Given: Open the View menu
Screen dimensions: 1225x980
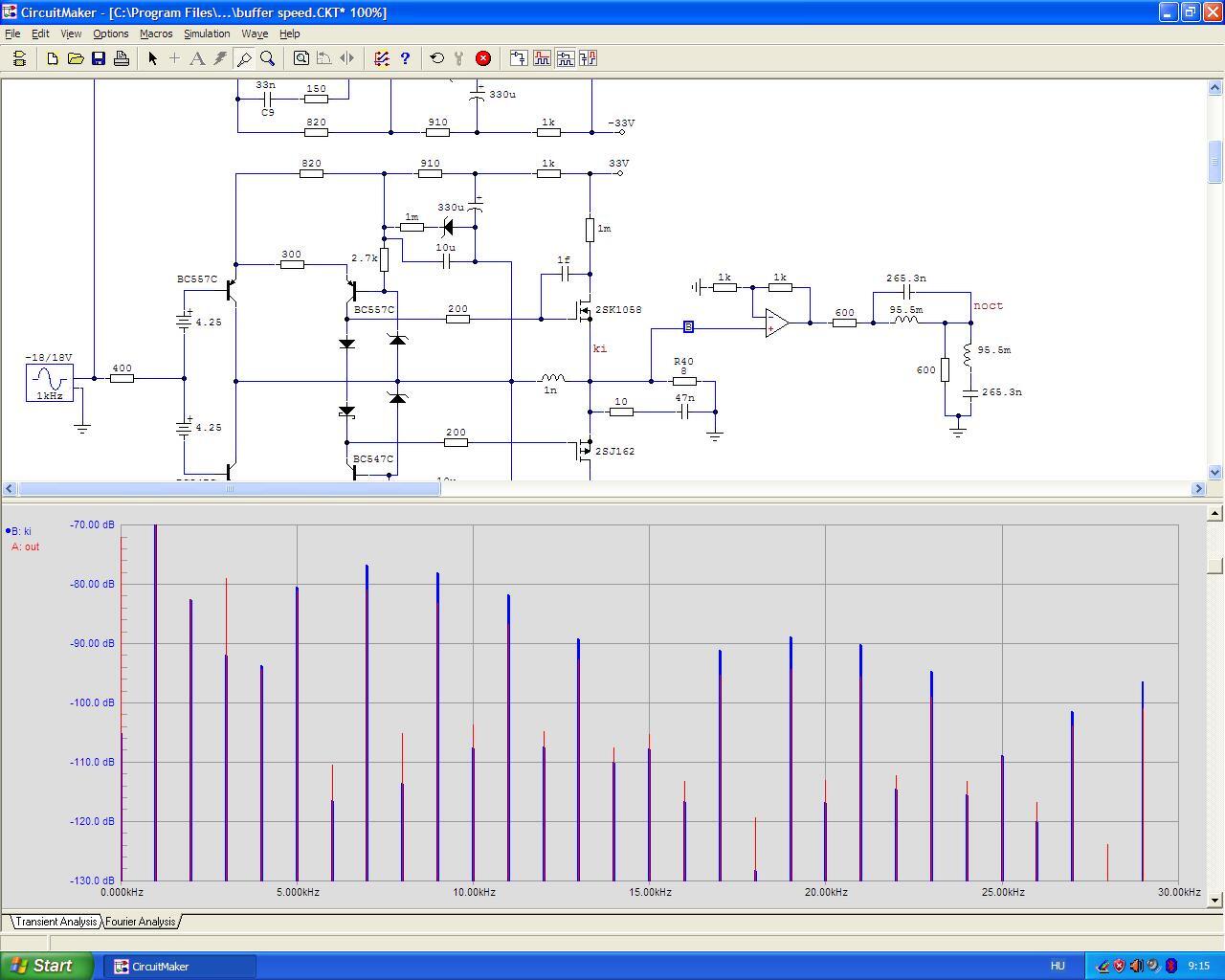Looking at the screenshot, I should coord(71,33).
